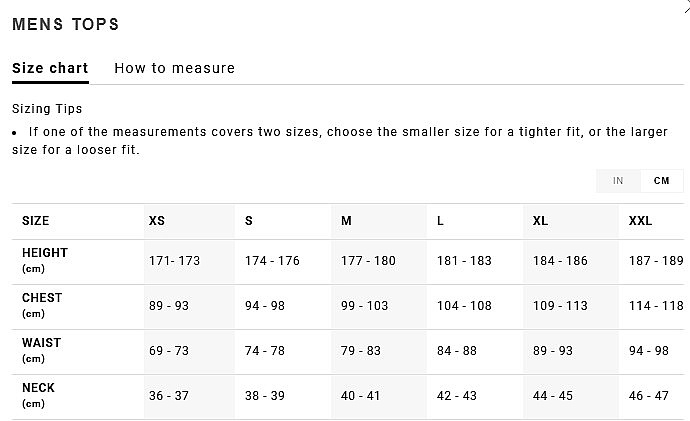Click the 104 - 108 chest cell
The height and width of the screenshot is (421, 690).
pos(464,306)
